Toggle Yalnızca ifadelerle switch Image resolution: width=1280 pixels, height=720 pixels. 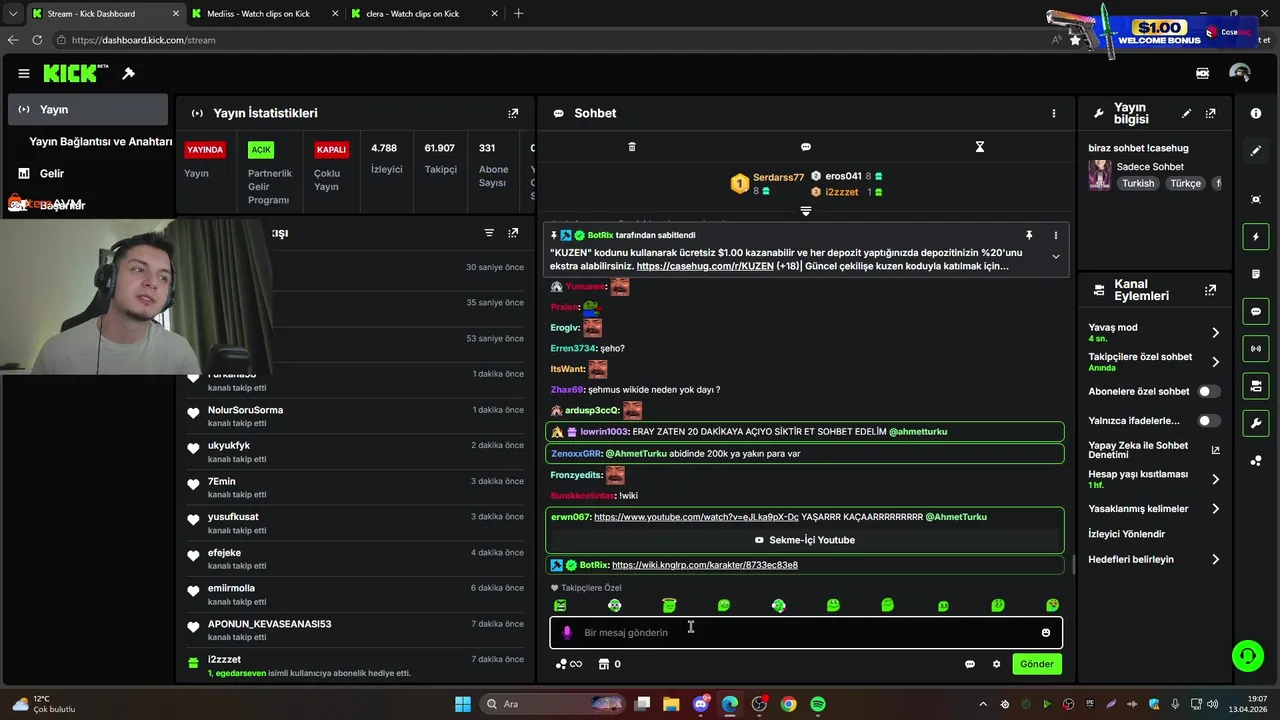(1209, 421)
